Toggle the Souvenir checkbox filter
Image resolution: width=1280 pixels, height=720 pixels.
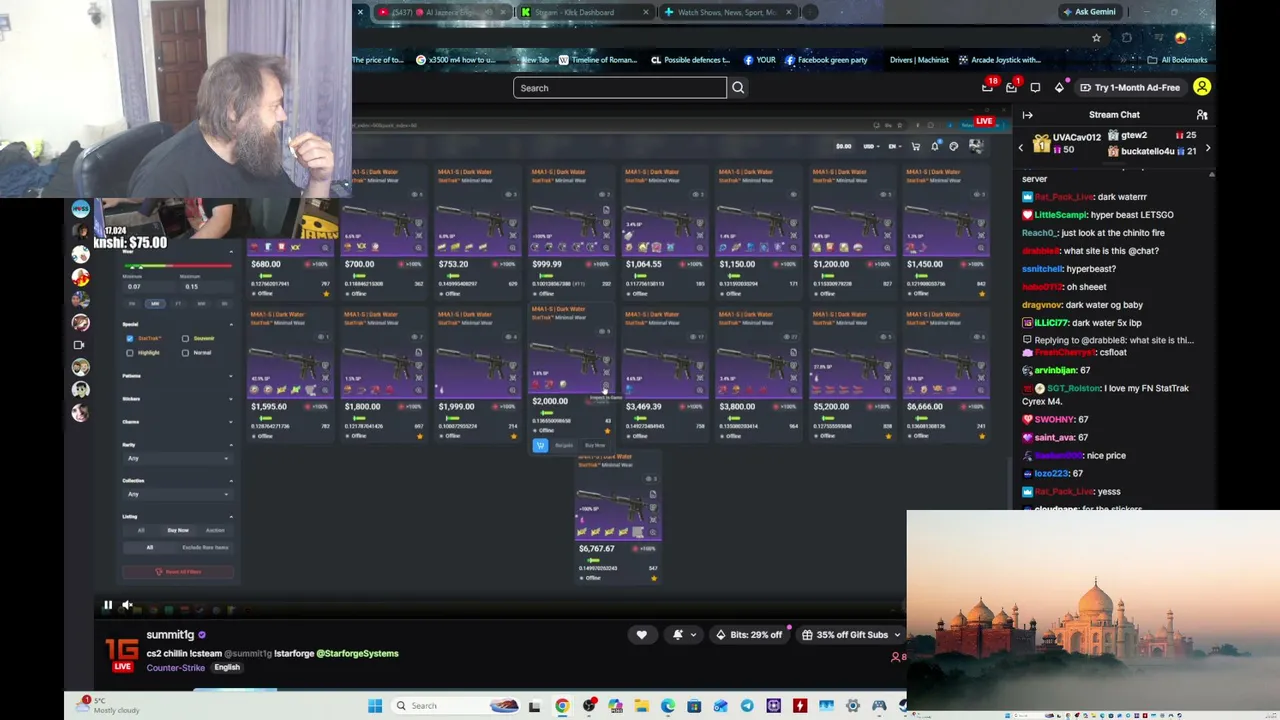point(185,339)
